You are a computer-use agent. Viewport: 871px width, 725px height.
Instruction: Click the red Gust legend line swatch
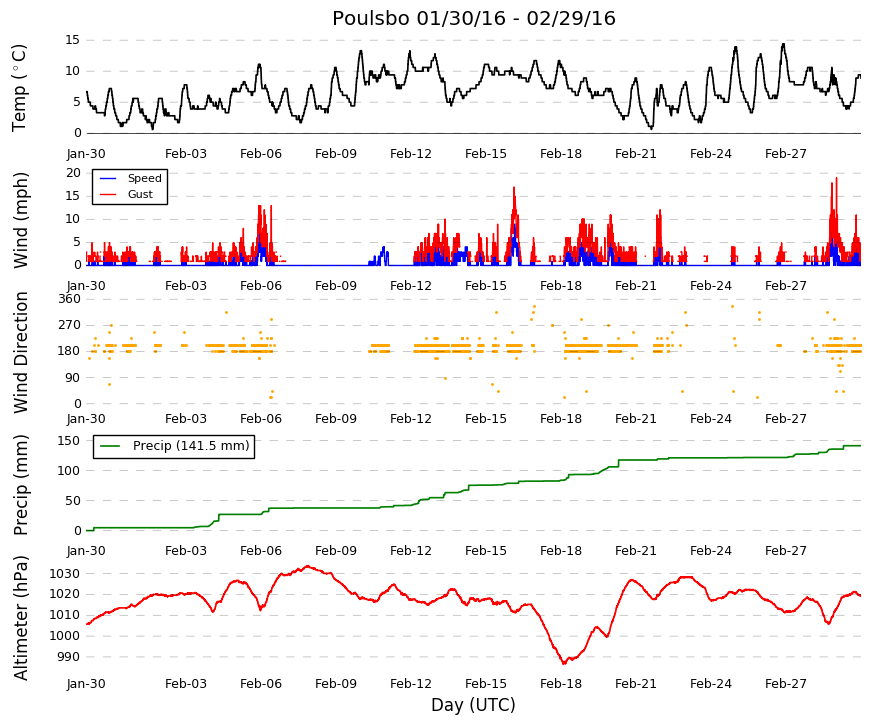[x=108, y=194]
